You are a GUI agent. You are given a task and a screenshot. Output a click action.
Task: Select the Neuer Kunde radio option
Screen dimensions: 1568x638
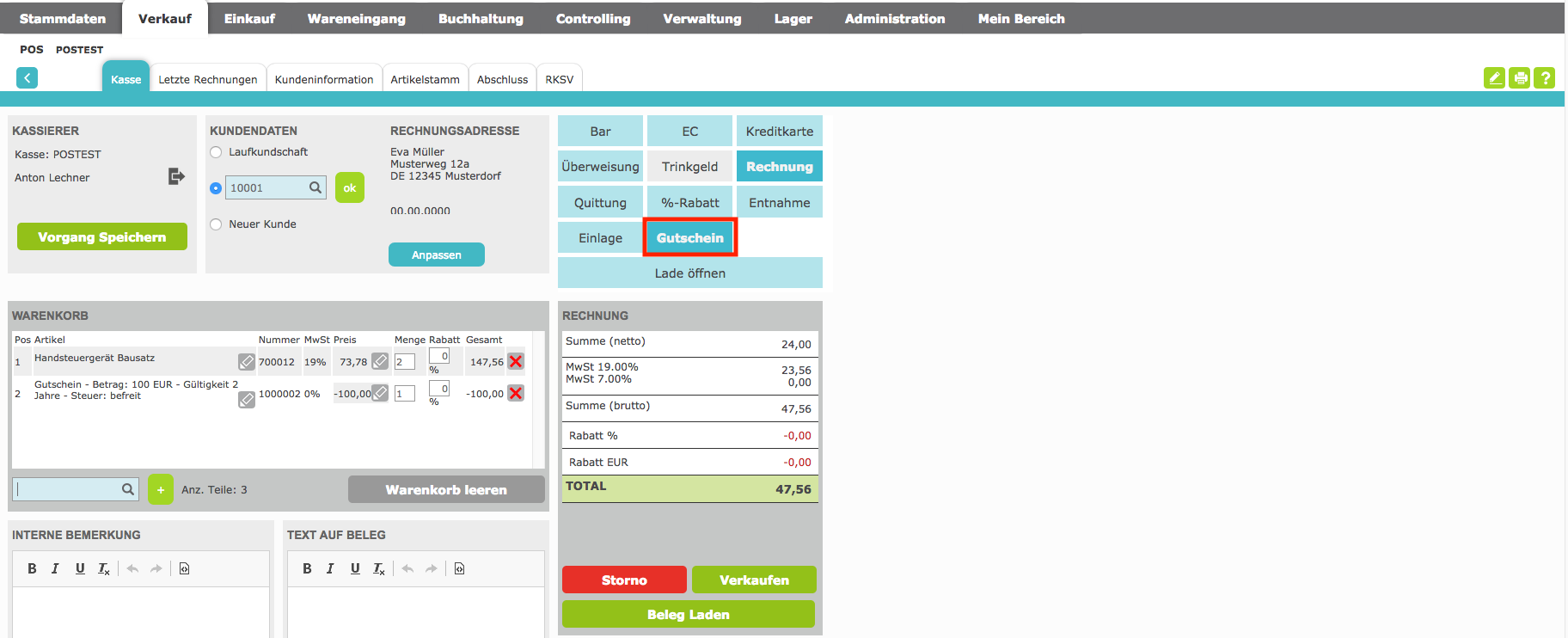pyautogui.click(x=216, y=224)
